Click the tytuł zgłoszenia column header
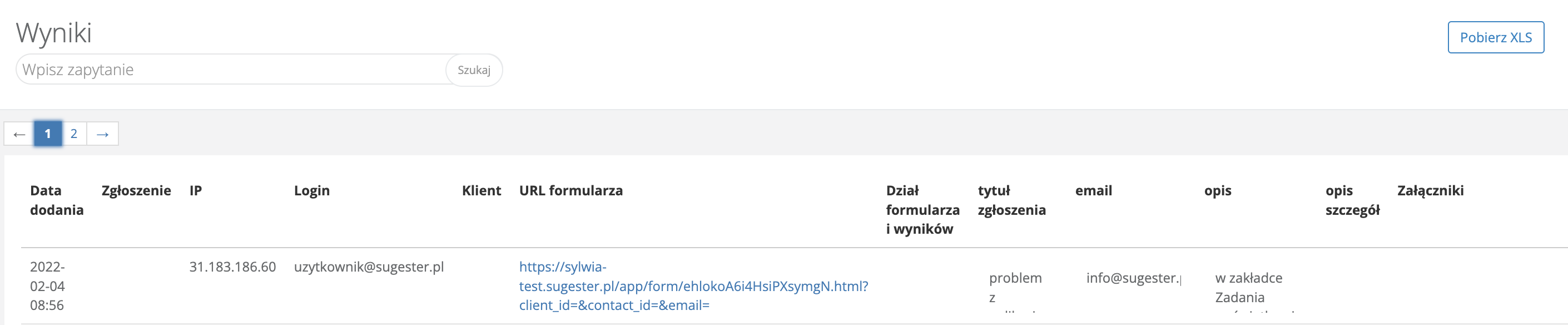The width and height of the screenshot is (1568, 325). 1011,200
